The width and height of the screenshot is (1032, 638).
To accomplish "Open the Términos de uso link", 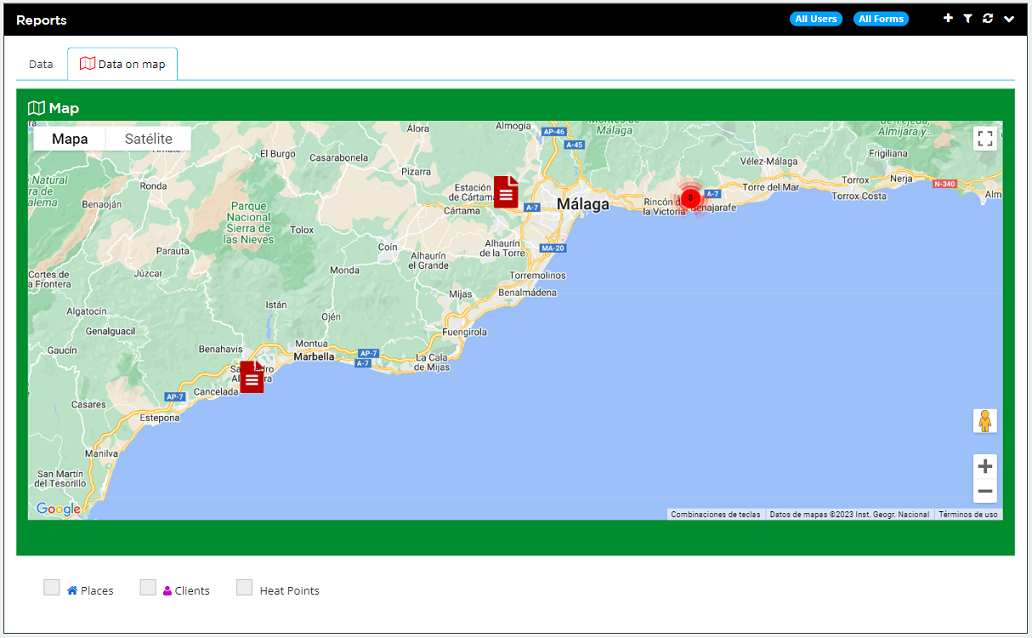I will tap(968, 514).
